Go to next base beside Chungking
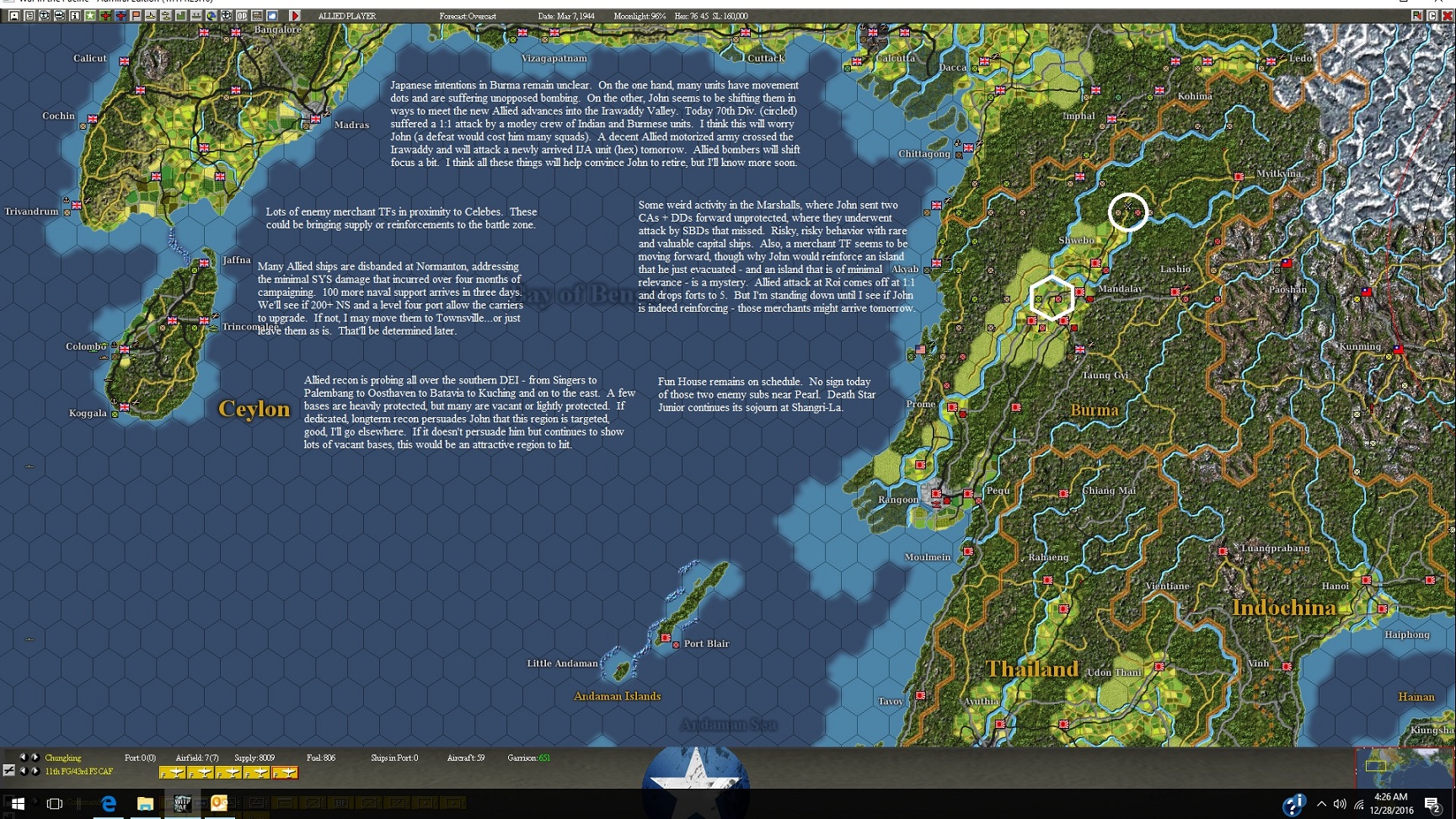The width and height of the screenshot is (1456, 819). pos(35,757)
